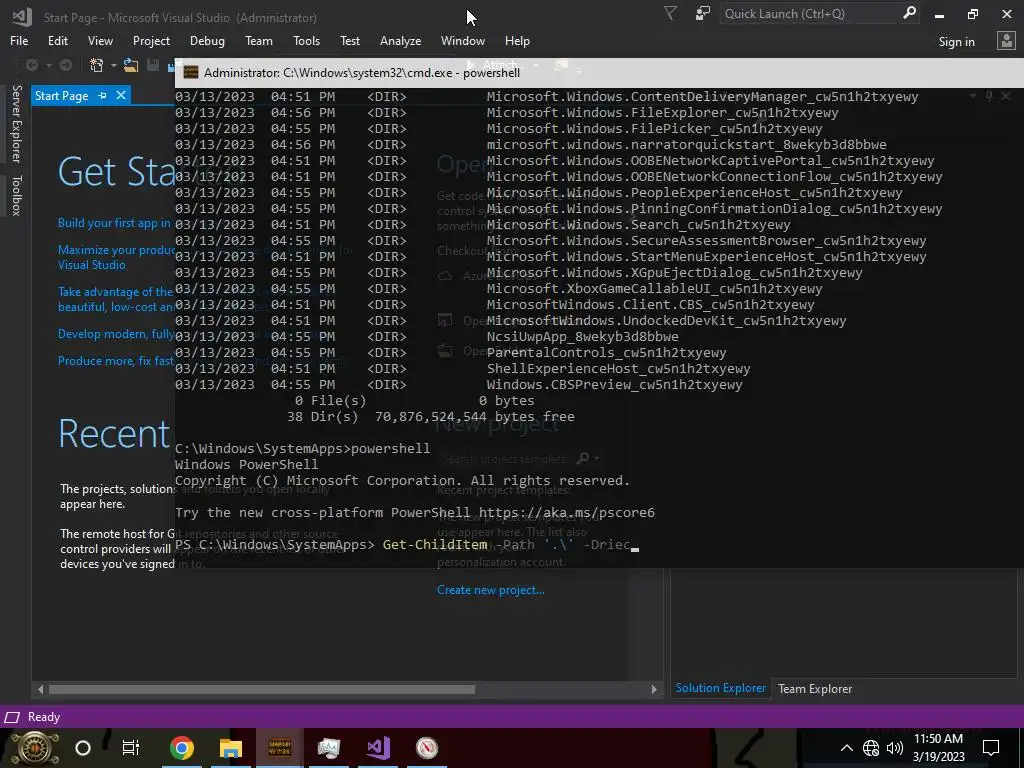Expand the Server Explorer side tab

(x=16, y=123)
